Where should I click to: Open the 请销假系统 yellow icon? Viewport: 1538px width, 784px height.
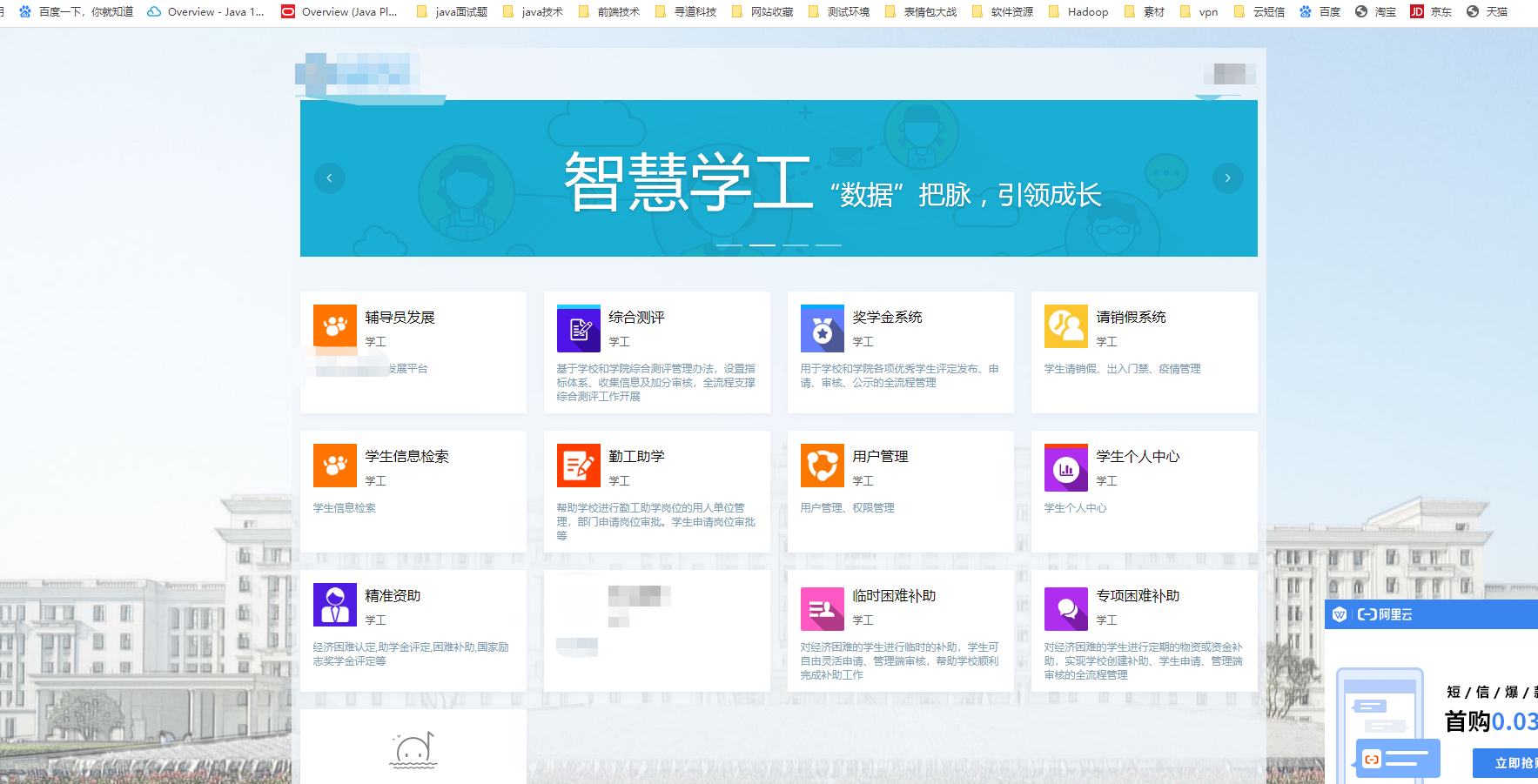coord(1066,326)
